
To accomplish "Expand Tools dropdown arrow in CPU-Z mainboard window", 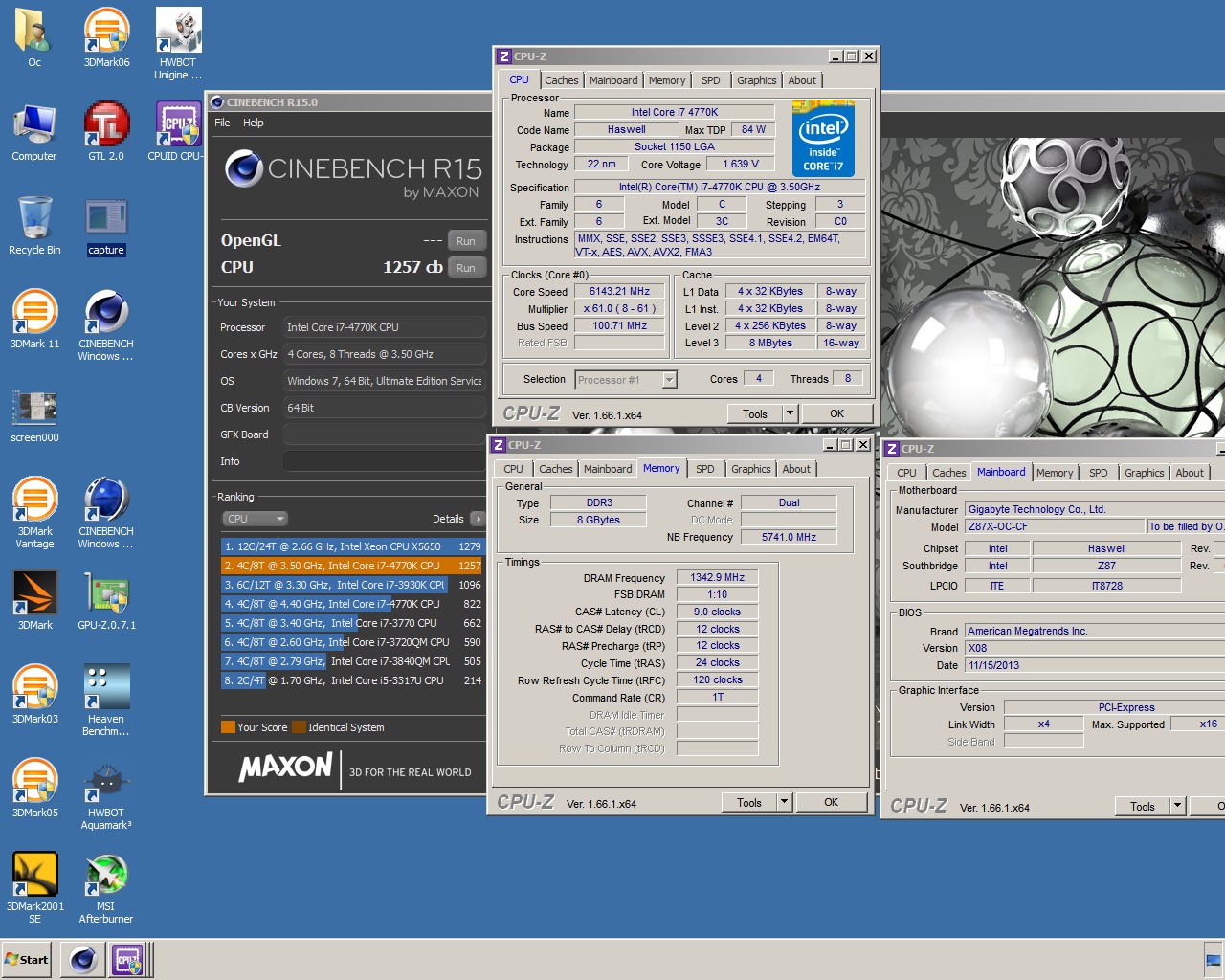I will (x=1178, y=807).
